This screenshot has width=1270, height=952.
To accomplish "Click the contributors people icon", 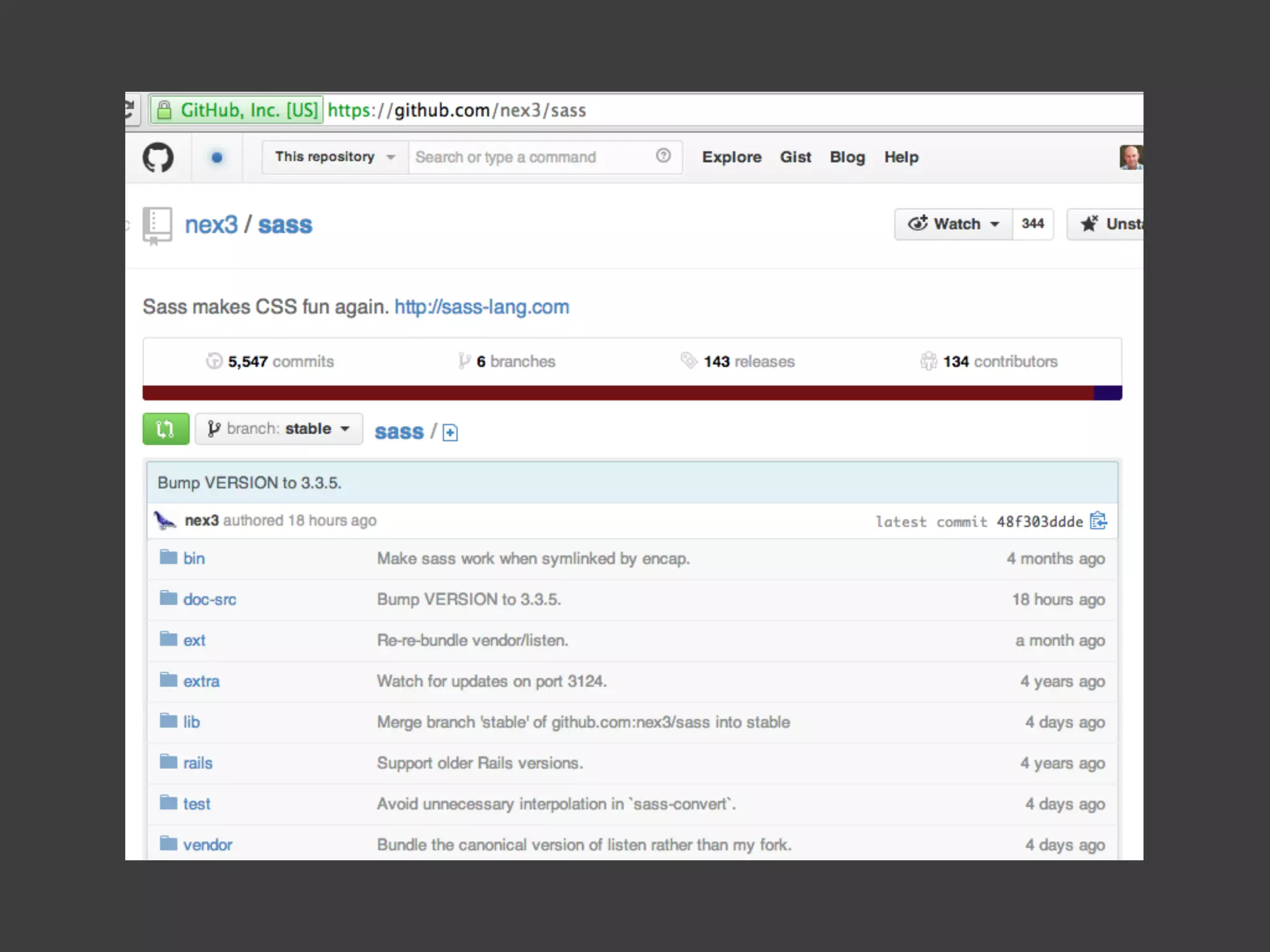I will tap(928, 361).
